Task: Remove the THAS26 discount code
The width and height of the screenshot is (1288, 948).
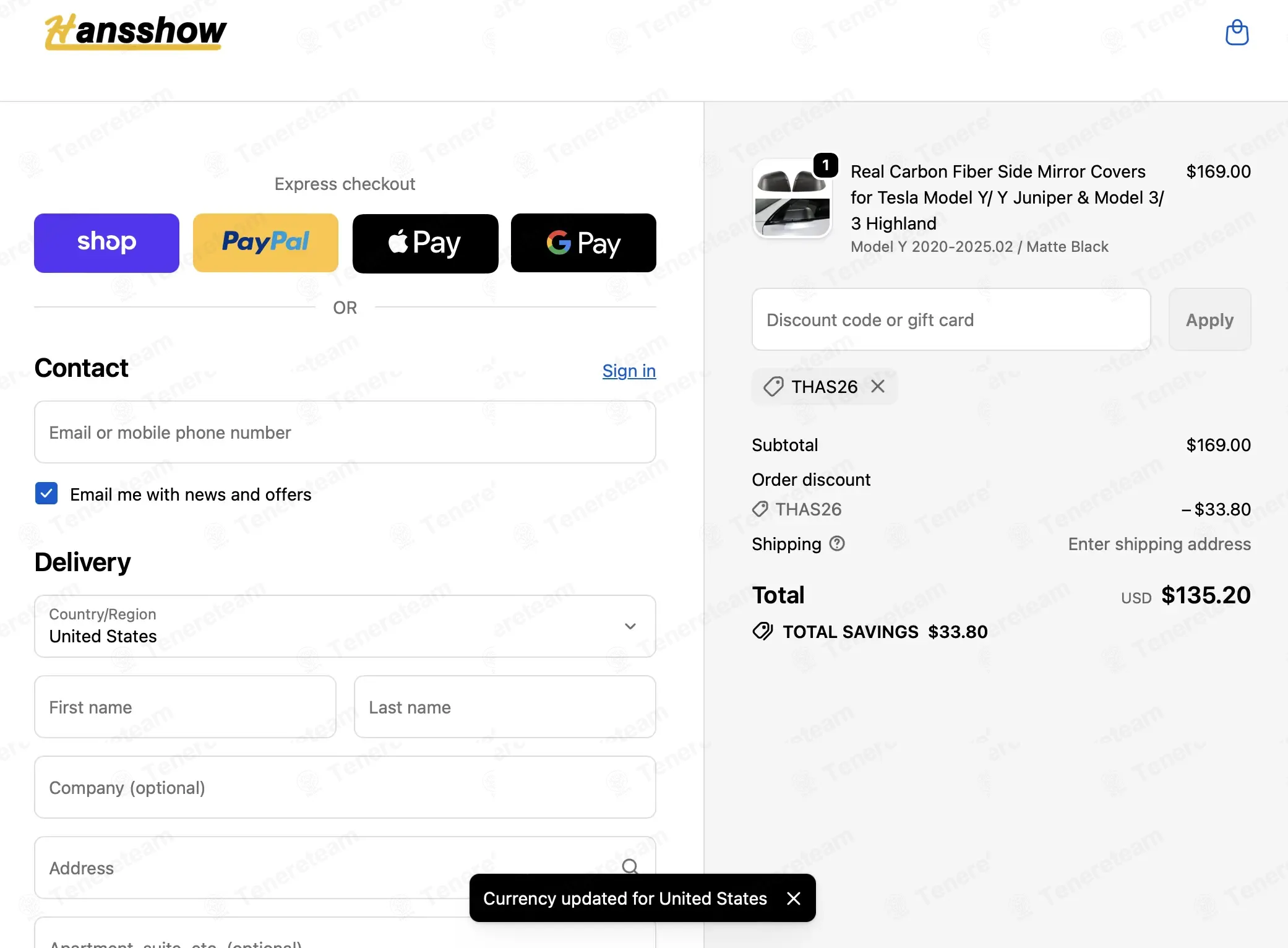Action: (x=878, y=386)
